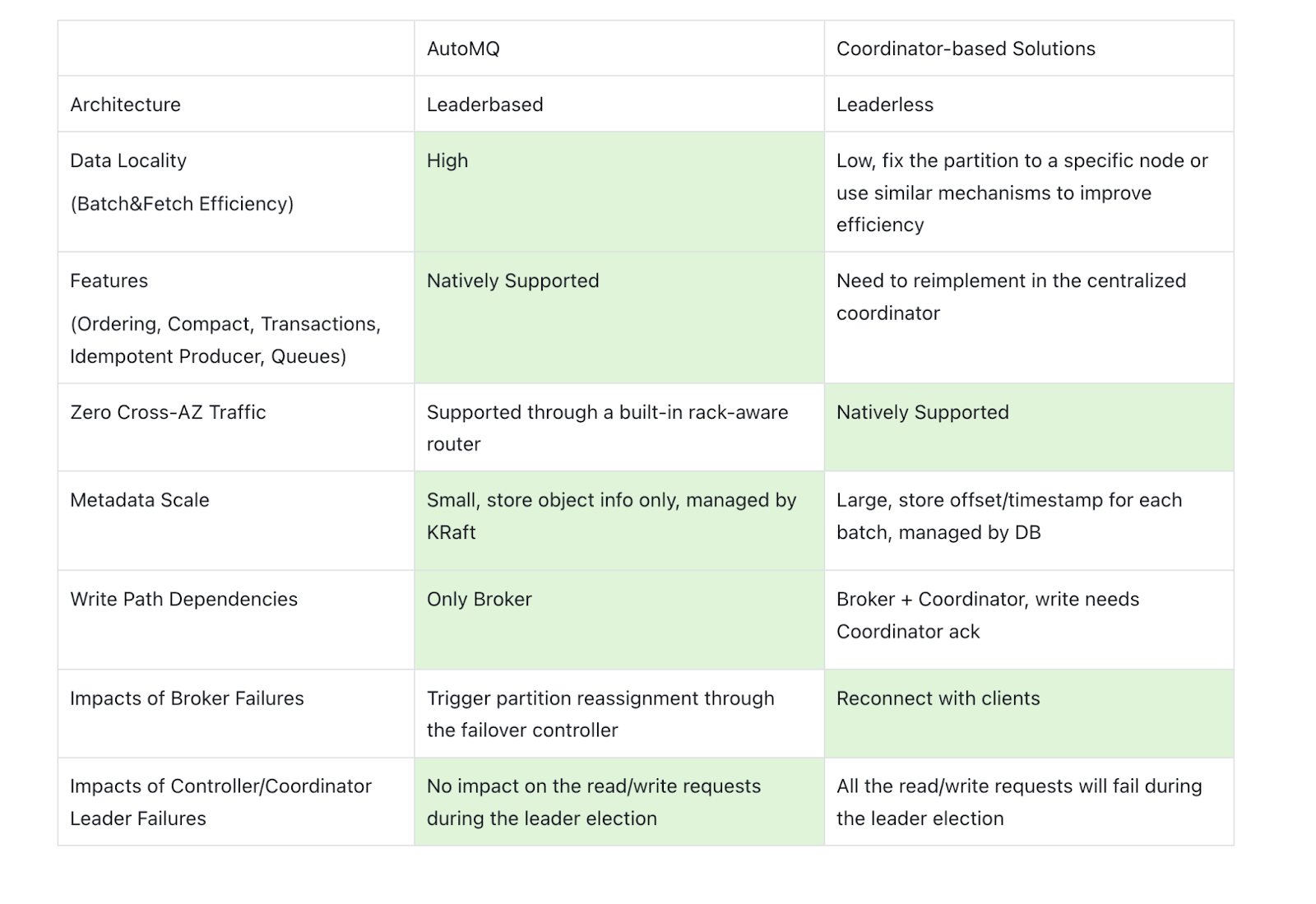
Task: Click Natively Supported in the AutoMQ column
Action: [x=512, y=280]
